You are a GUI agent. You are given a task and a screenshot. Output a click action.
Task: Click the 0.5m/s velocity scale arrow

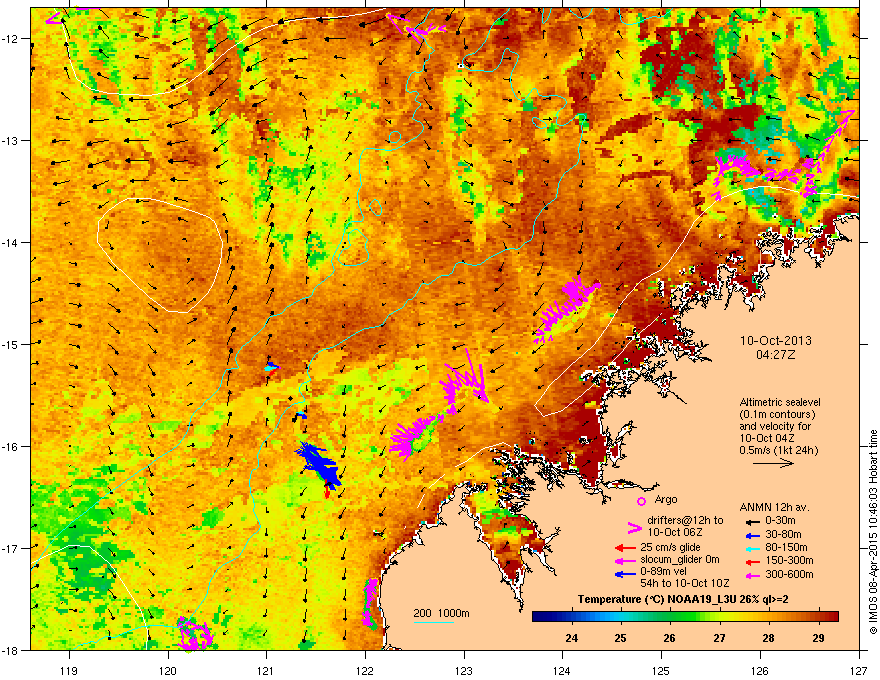coord(773,463)
